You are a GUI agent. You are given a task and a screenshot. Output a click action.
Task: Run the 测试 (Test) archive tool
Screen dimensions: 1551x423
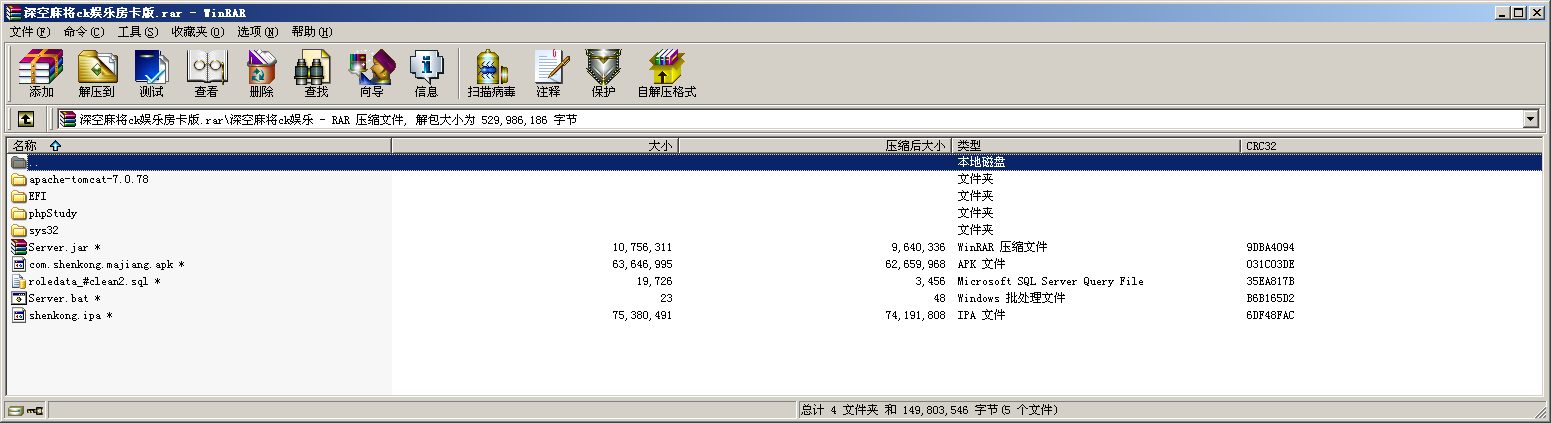(151, 73)
